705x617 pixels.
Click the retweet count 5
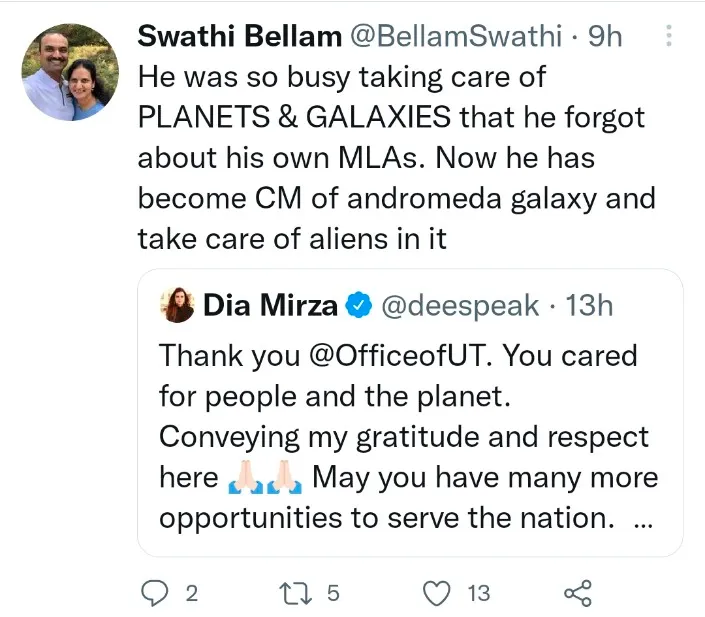click(x=333, y=594)
